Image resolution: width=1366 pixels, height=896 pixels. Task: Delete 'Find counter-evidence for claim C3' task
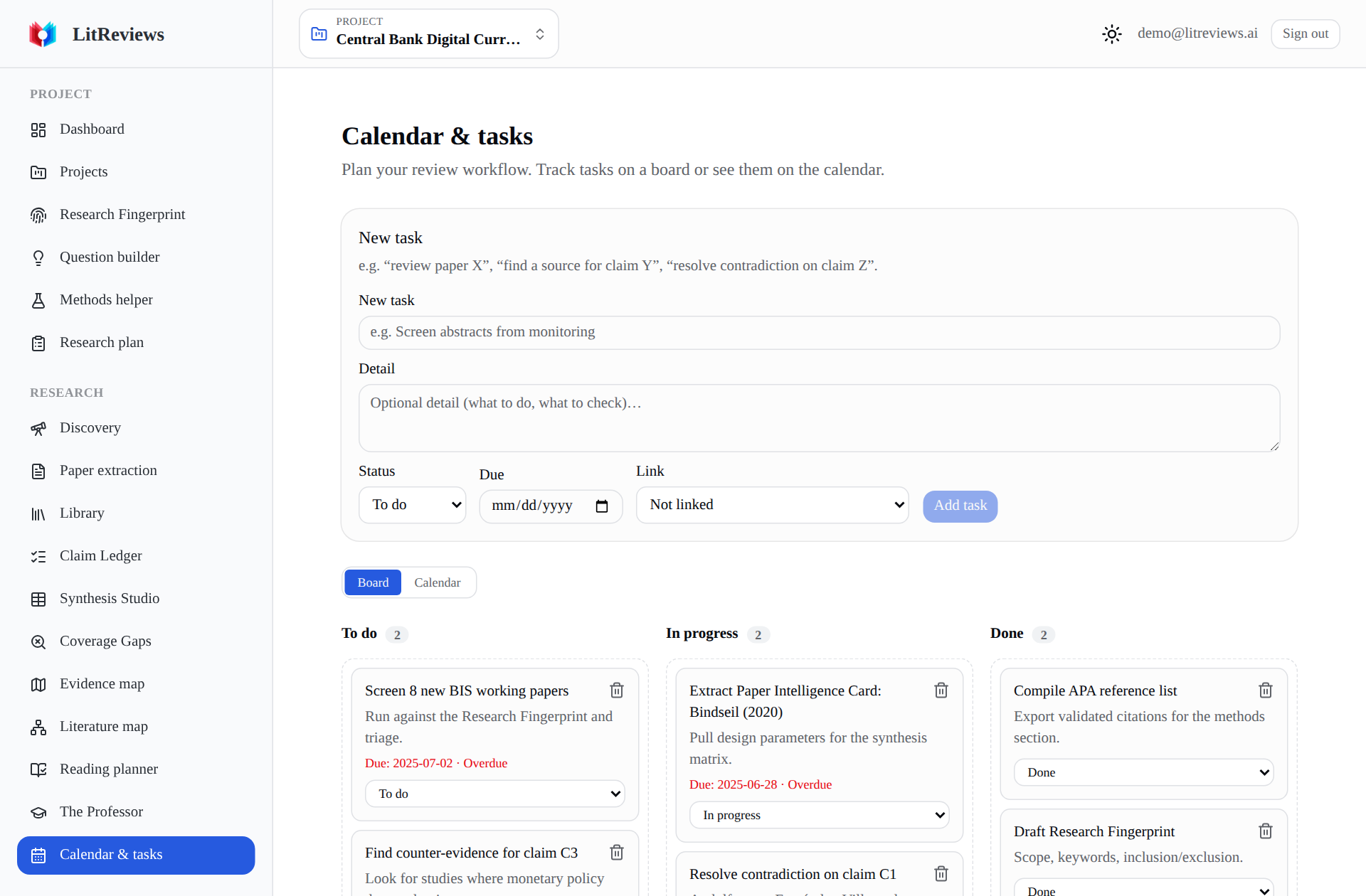click(x=617, y=852)
